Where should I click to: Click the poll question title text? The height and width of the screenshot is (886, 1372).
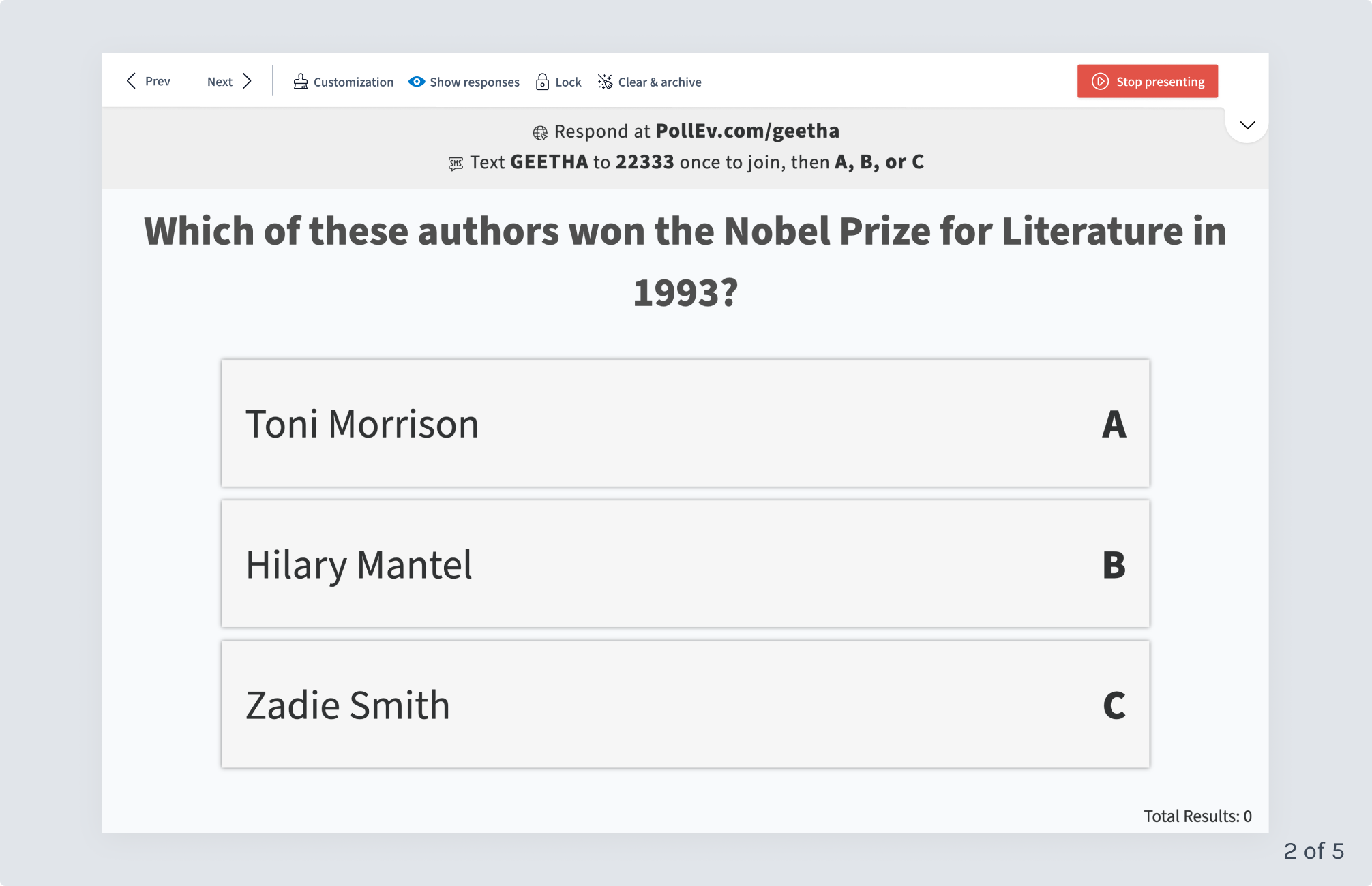(685, 261)
